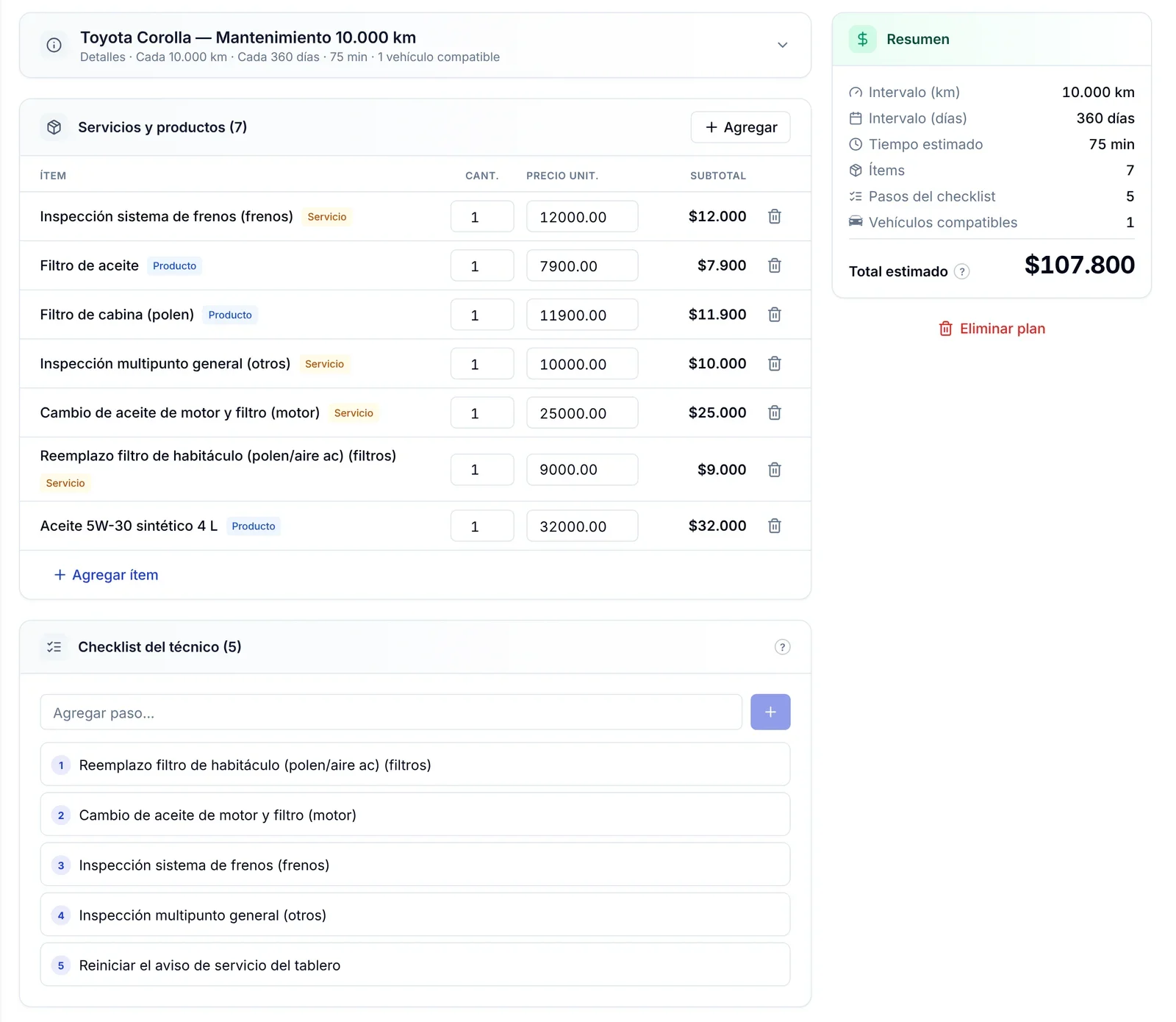
Task: Click the Agregar ítem link
Action: (106, 575)
